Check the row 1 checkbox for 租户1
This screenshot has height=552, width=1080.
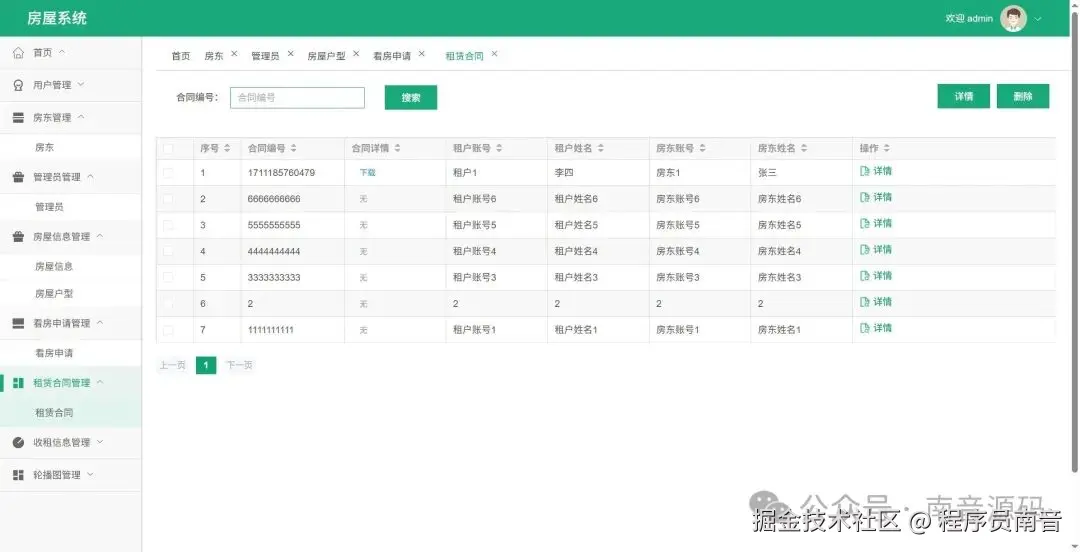(168, 173)
